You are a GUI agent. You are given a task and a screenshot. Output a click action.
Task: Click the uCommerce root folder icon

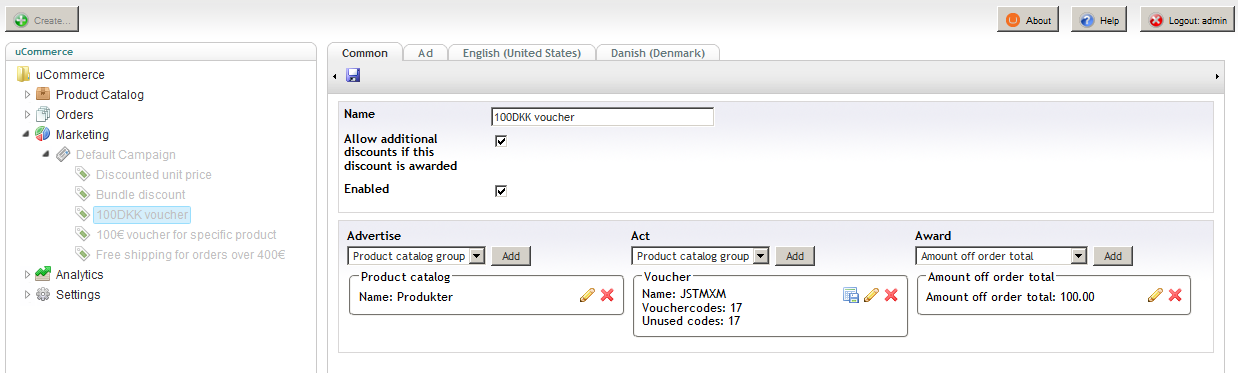coord(24,74)
